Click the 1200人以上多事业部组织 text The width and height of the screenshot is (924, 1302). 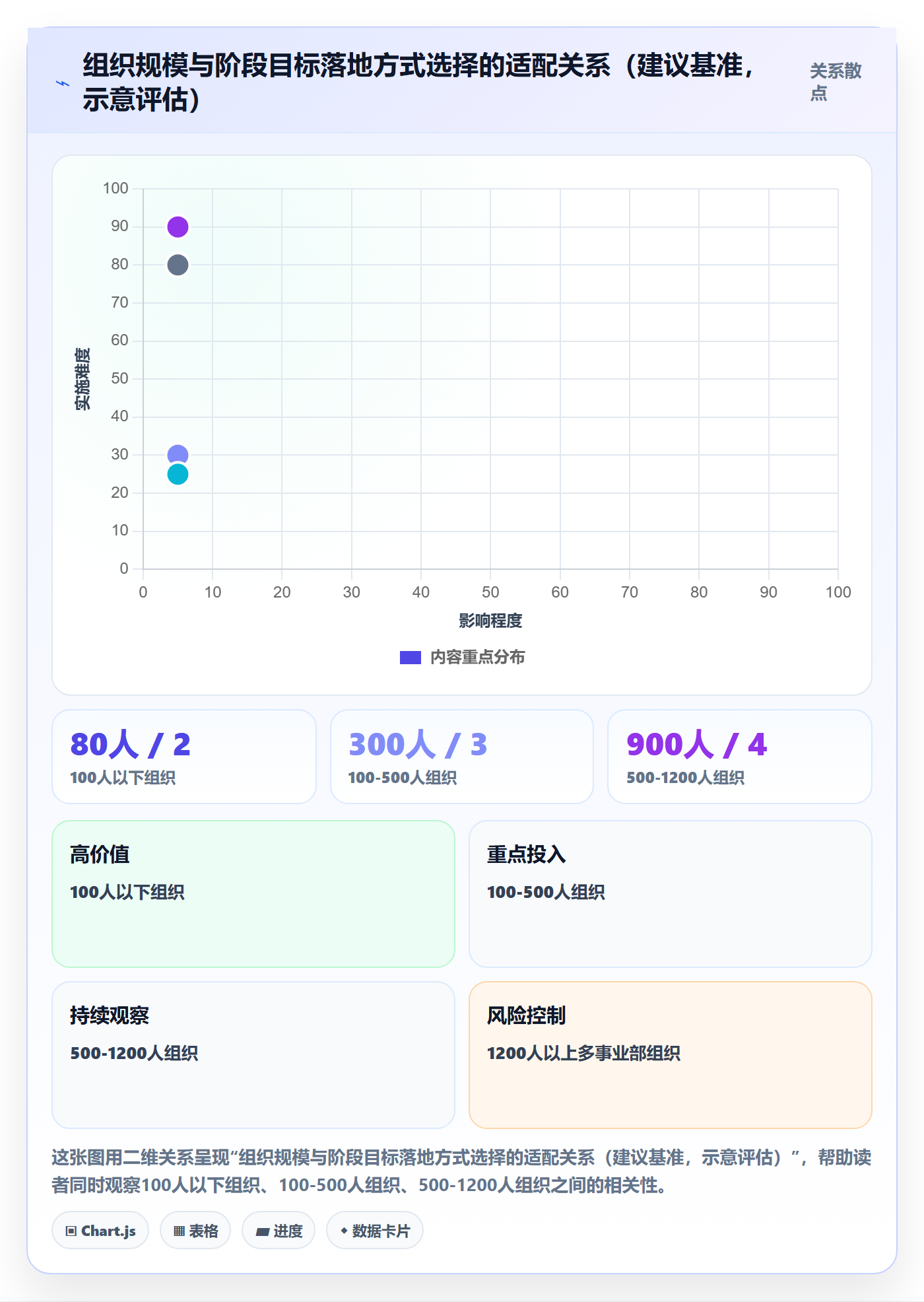(583, 1053)
